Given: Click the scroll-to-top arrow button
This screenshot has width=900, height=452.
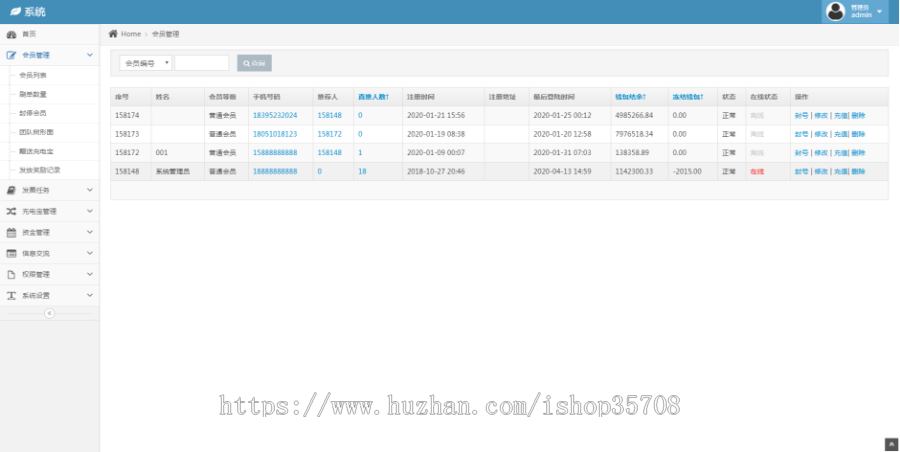Looking at the screenshot, I should 891,444.
